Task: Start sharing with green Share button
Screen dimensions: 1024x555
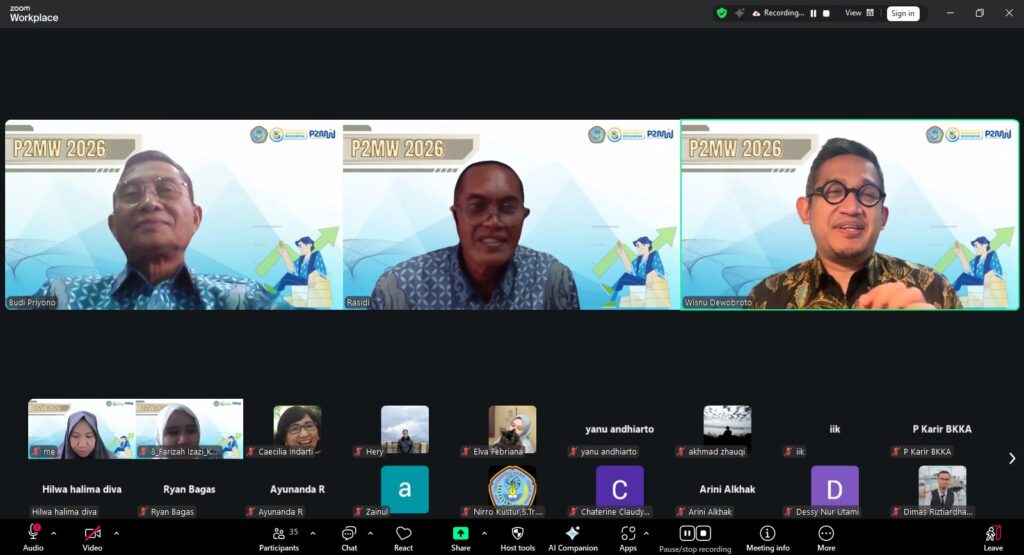Action: point(460,535)
